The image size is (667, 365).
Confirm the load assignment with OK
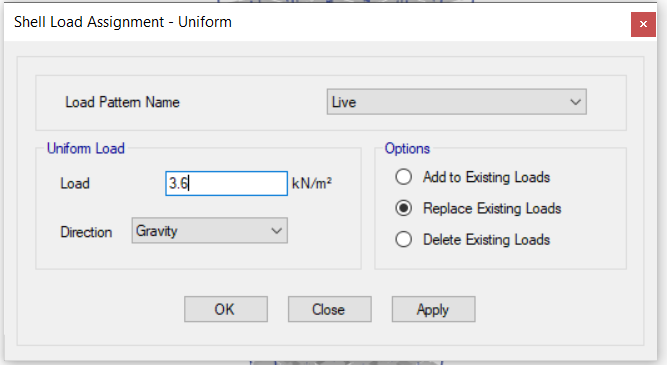226,309
